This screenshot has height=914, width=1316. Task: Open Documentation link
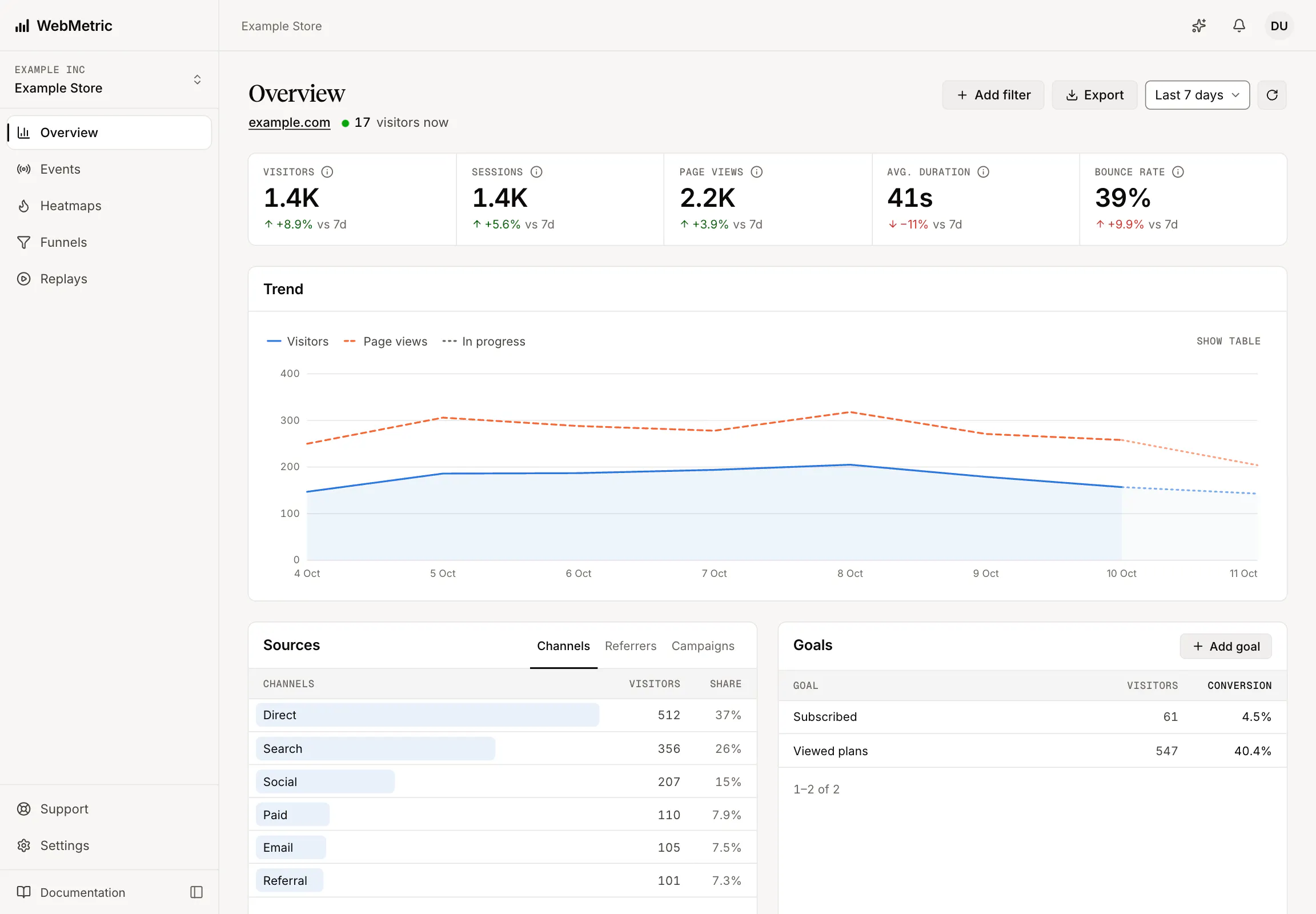coord(71,892)
